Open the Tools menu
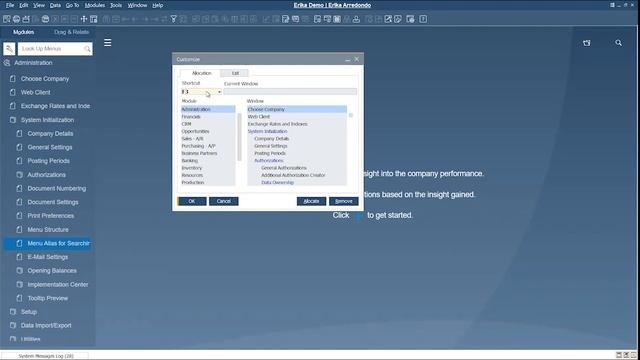 (116, 5)
